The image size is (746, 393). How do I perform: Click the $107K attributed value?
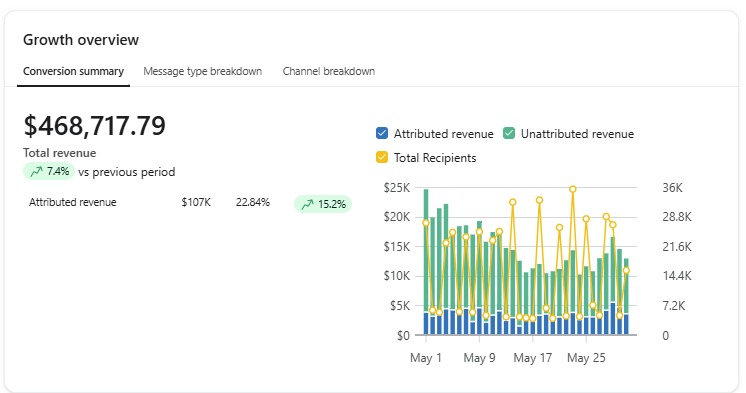click(196, 202)
